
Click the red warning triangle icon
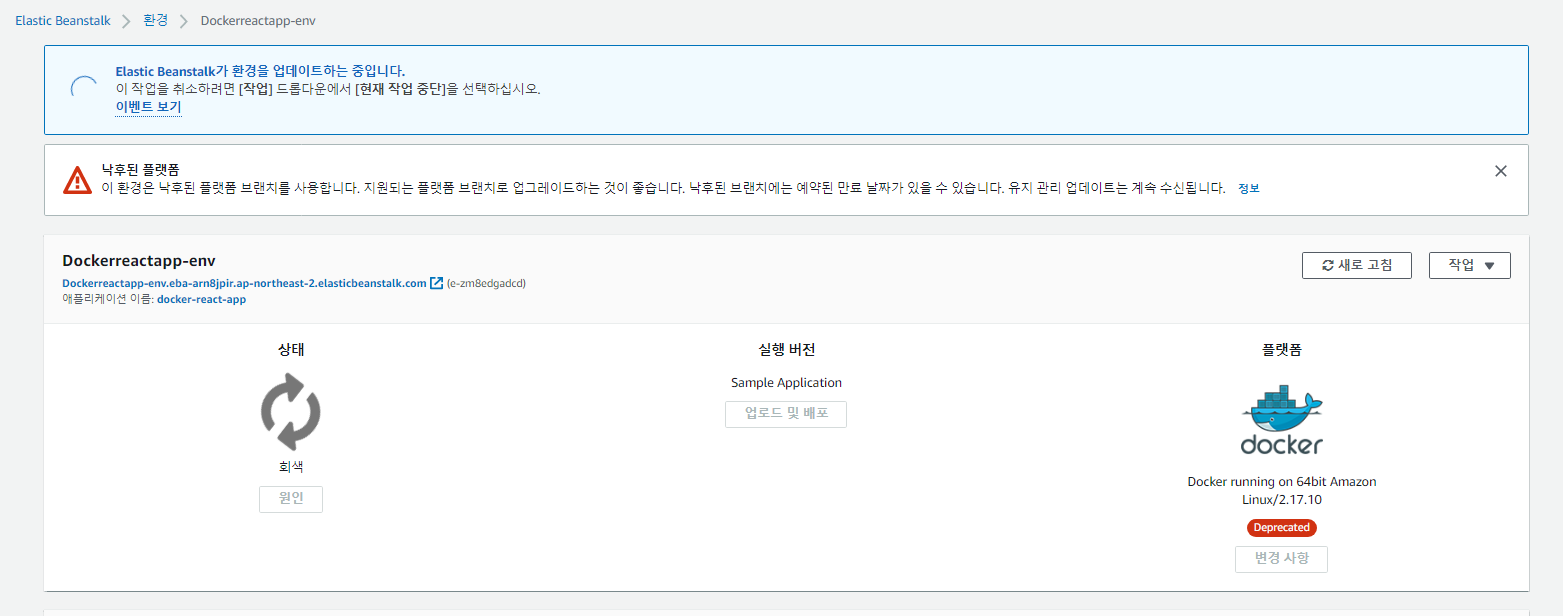click(x=77, y=180)
